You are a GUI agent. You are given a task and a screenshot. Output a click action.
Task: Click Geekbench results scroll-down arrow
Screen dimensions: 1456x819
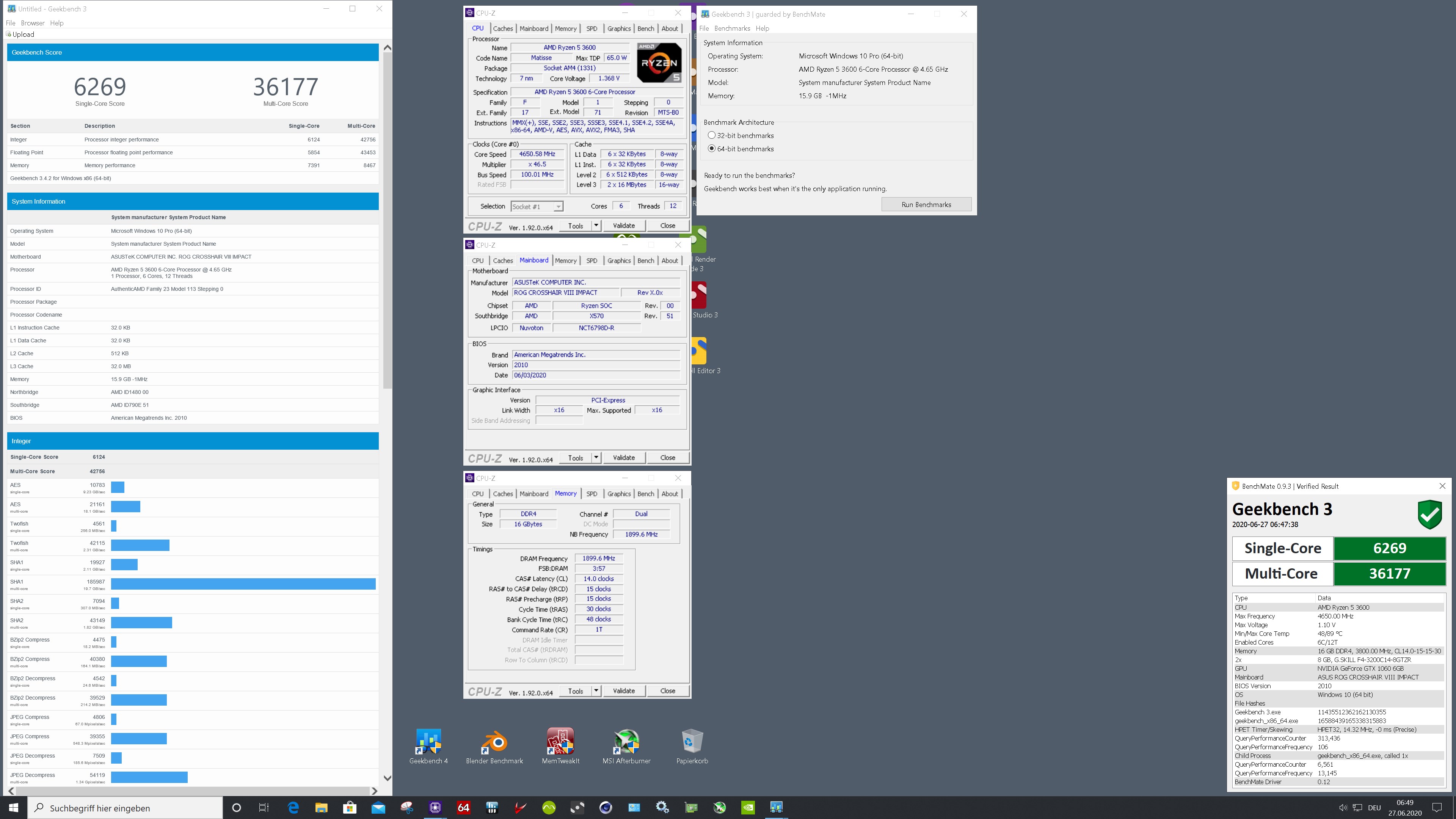(387, 778)
